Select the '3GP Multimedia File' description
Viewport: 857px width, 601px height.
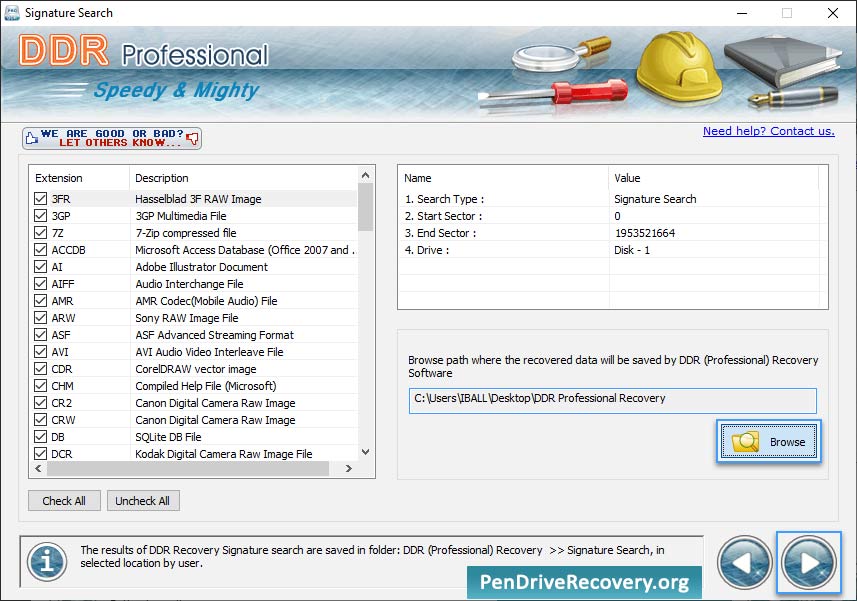[181, 216]
